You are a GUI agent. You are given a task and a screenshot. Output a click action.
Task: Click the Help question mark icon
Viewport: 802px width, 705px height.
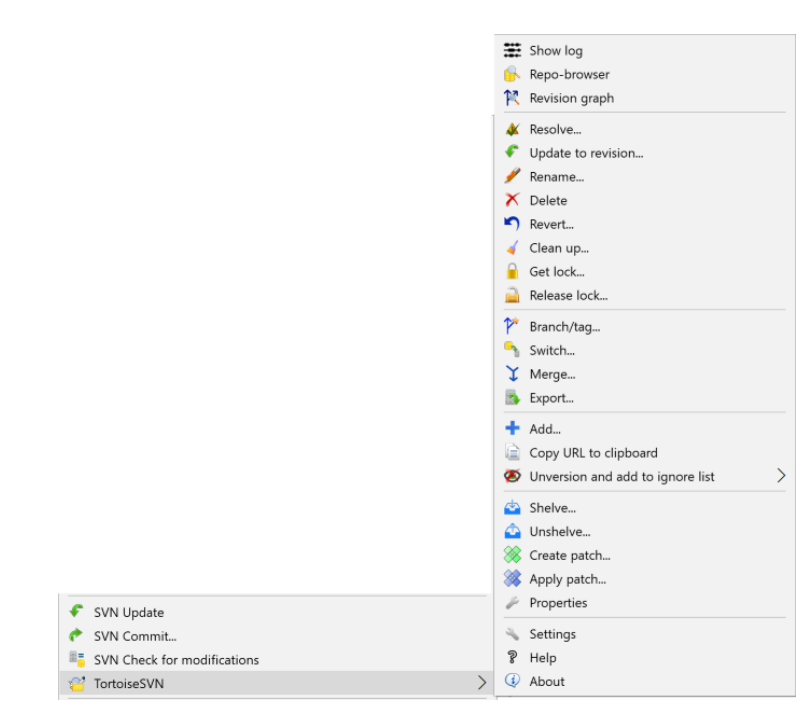(512, 657)
